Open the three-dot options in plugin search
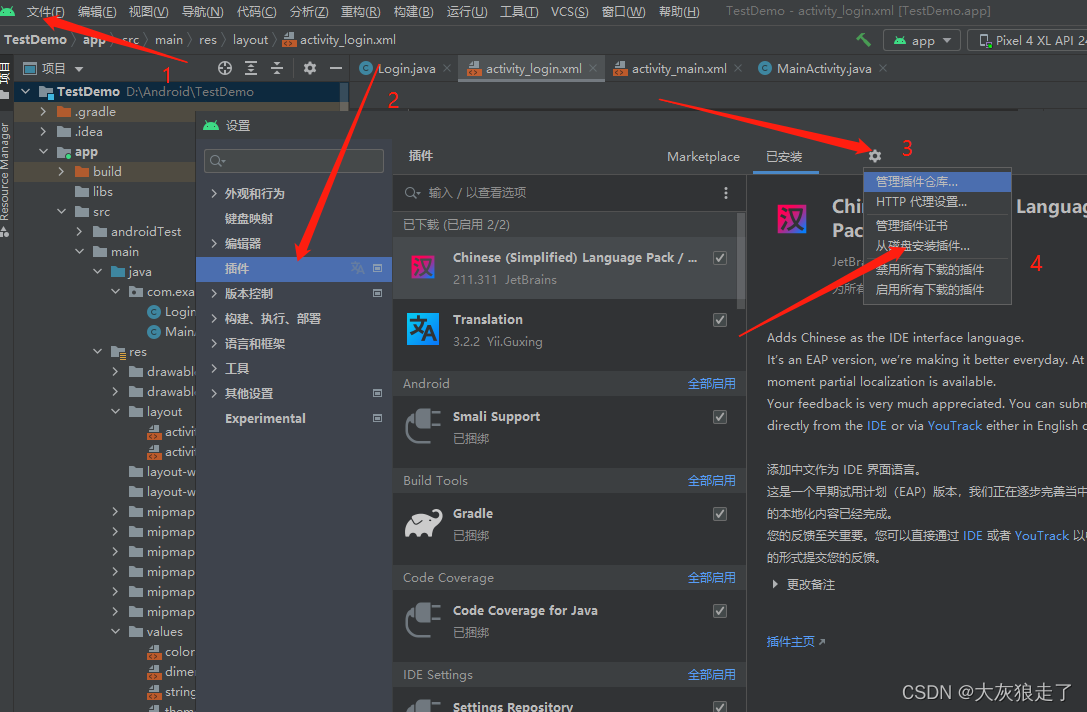The image size is (1087, 712). tap(726, 193)
